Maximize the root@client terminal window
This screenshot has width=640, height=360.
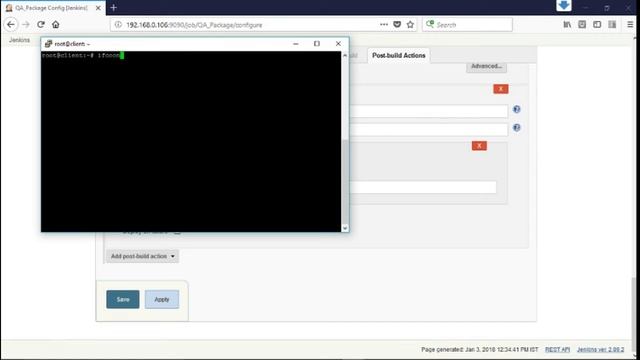pyautogui.click(x=317, y=43)
